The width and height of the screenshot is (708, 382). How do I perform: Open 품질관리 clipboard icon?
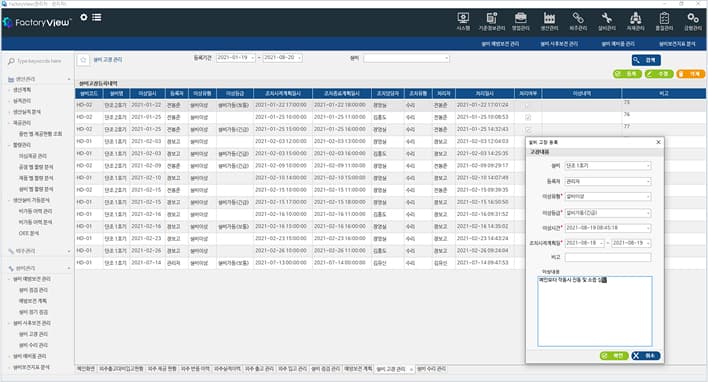click(664, 21)
